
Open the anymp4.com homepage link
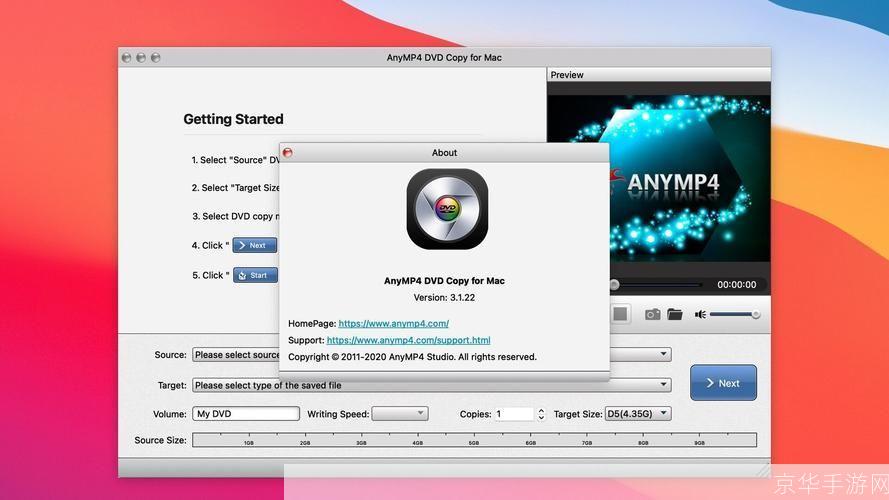393,324
